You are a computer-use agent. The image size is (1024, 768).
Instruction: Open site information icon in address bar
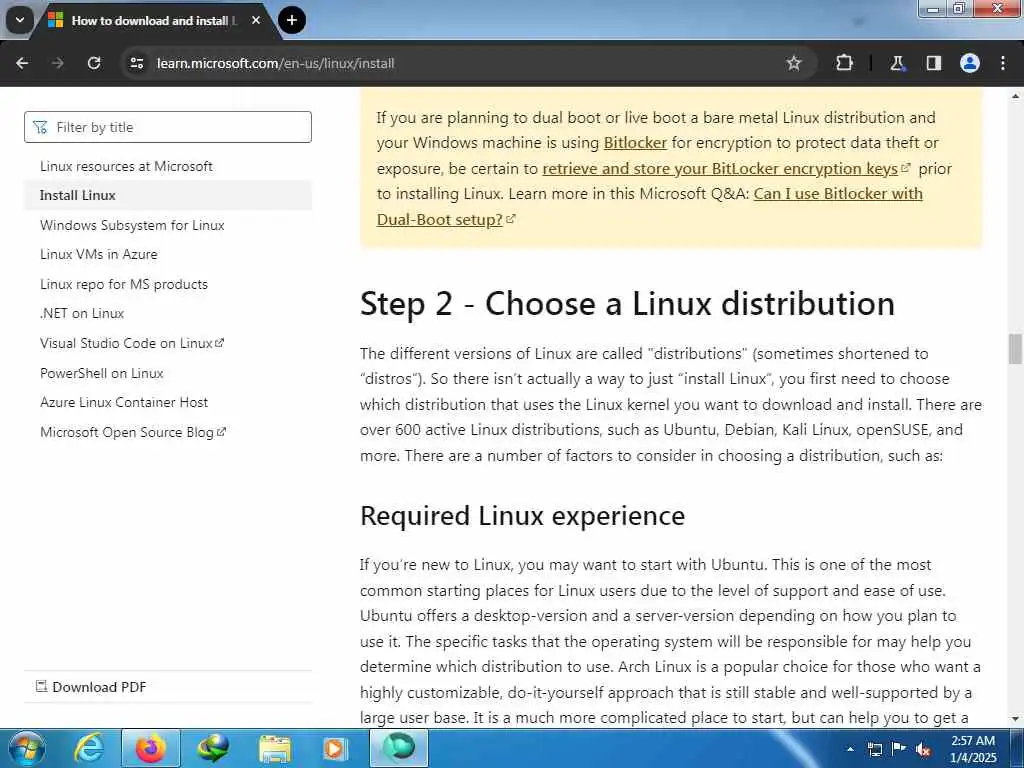pyautogui.click(x=137, y=63)
